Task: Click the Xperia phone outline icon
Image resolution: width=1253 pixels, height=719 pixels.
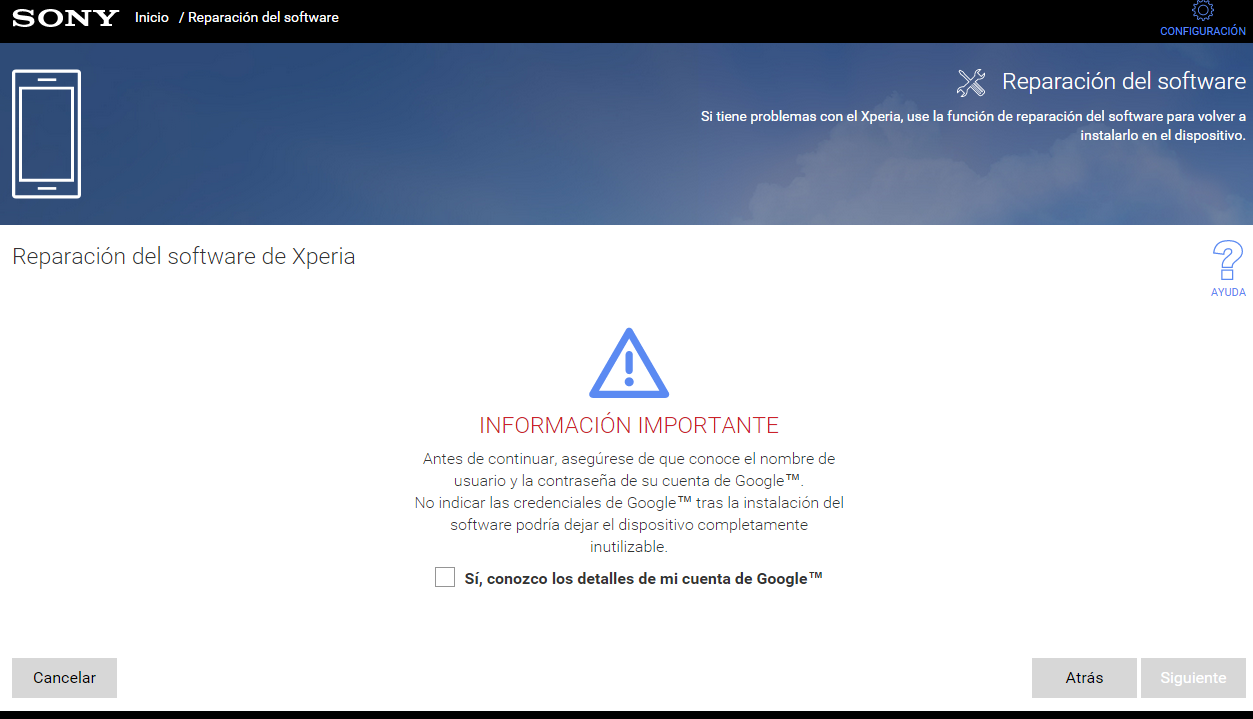Action: 46,134
